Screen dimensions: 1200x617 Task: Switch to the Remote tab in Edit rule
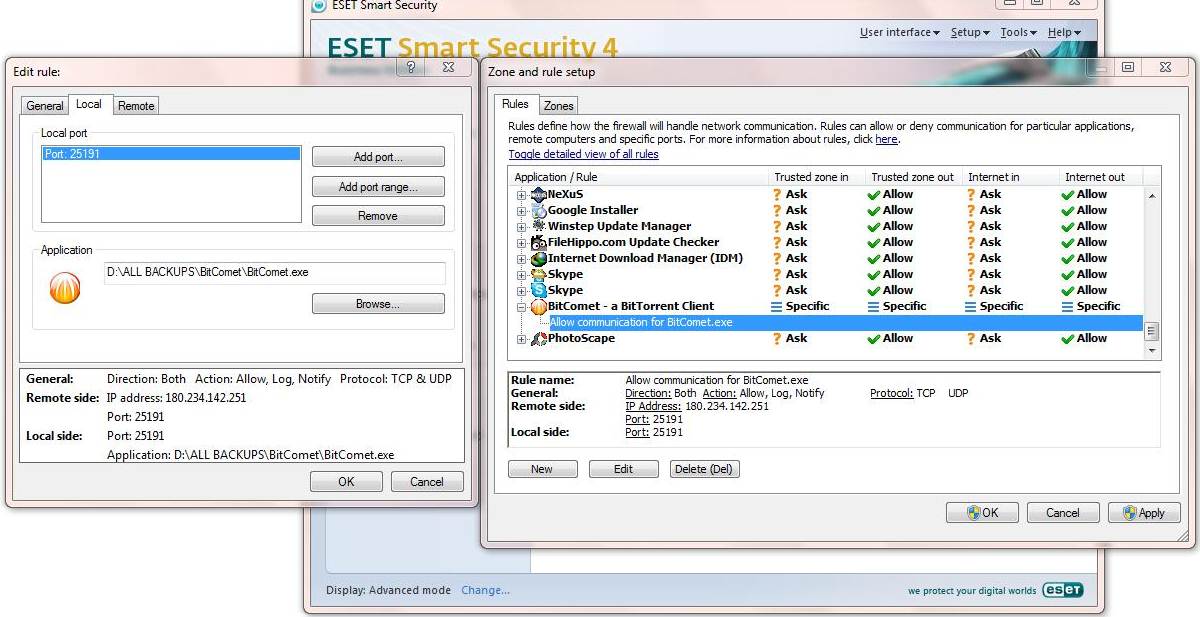coord(136,106)
